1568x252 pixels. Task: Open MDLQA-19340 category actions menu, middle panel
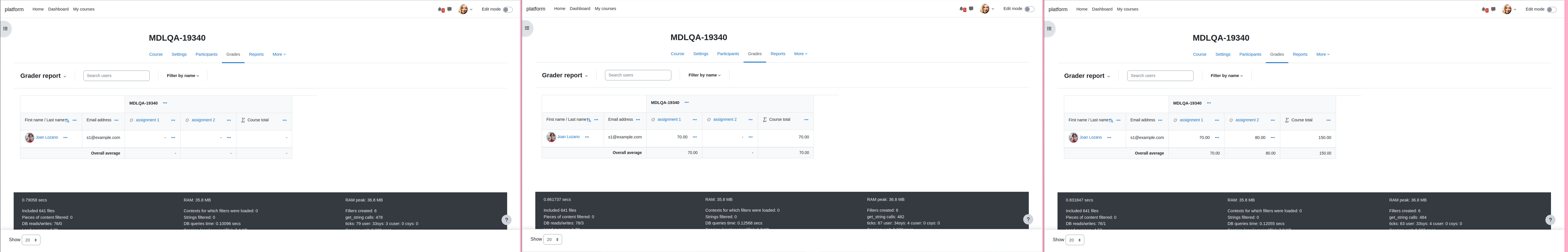click(x=687, y=103)
